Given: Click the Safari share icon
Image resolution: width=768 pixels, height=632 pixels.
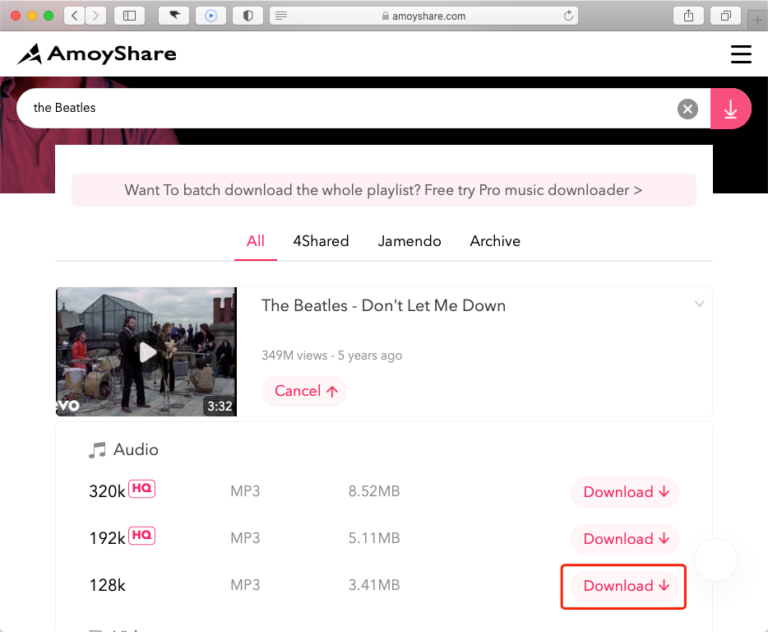Looking at the screenshot, I should 689,15.
